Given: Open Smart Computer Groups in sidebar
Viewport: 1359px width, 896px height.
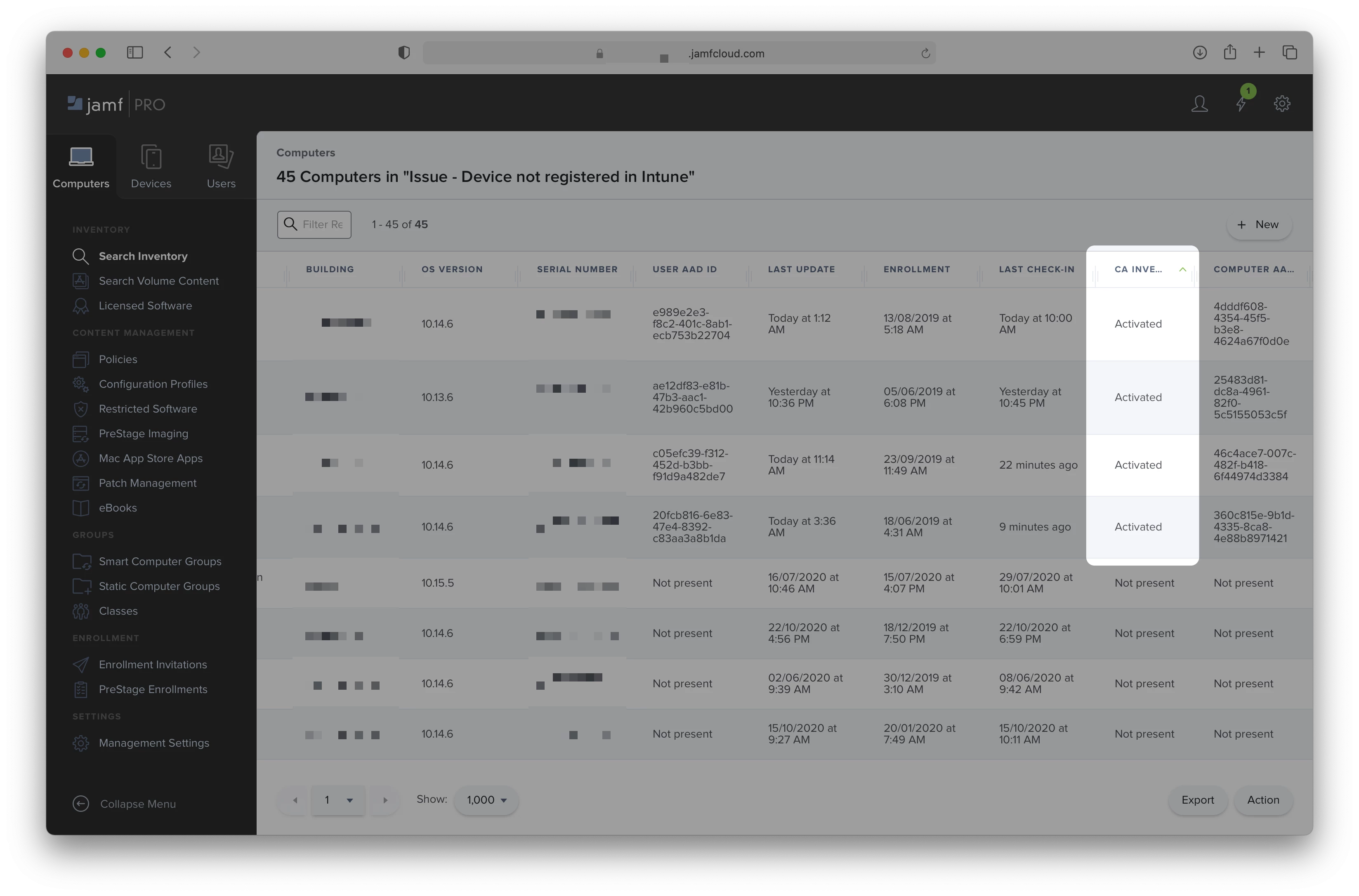Looking at the screenshot, I should click(159, 561).
